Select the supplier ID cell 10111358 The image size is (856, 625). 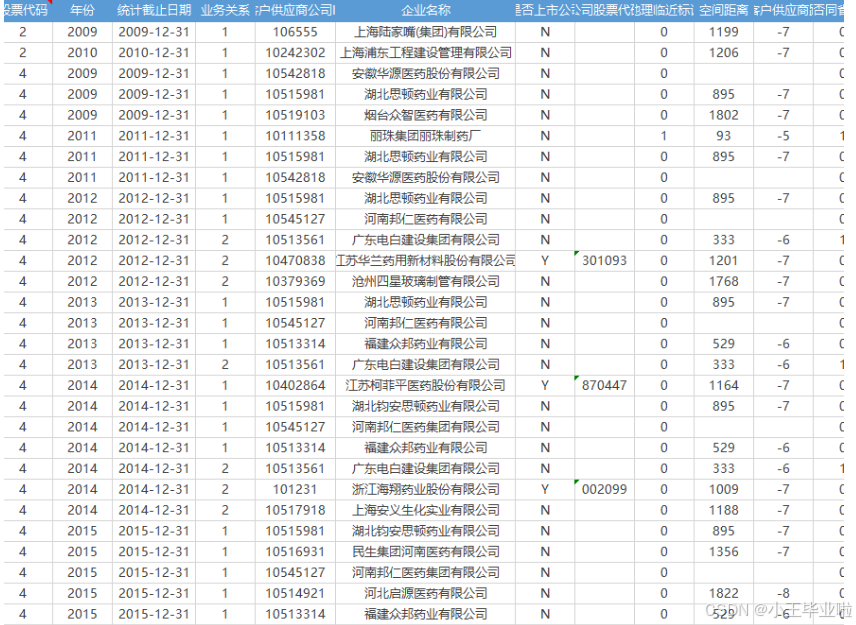coord(295,136)
